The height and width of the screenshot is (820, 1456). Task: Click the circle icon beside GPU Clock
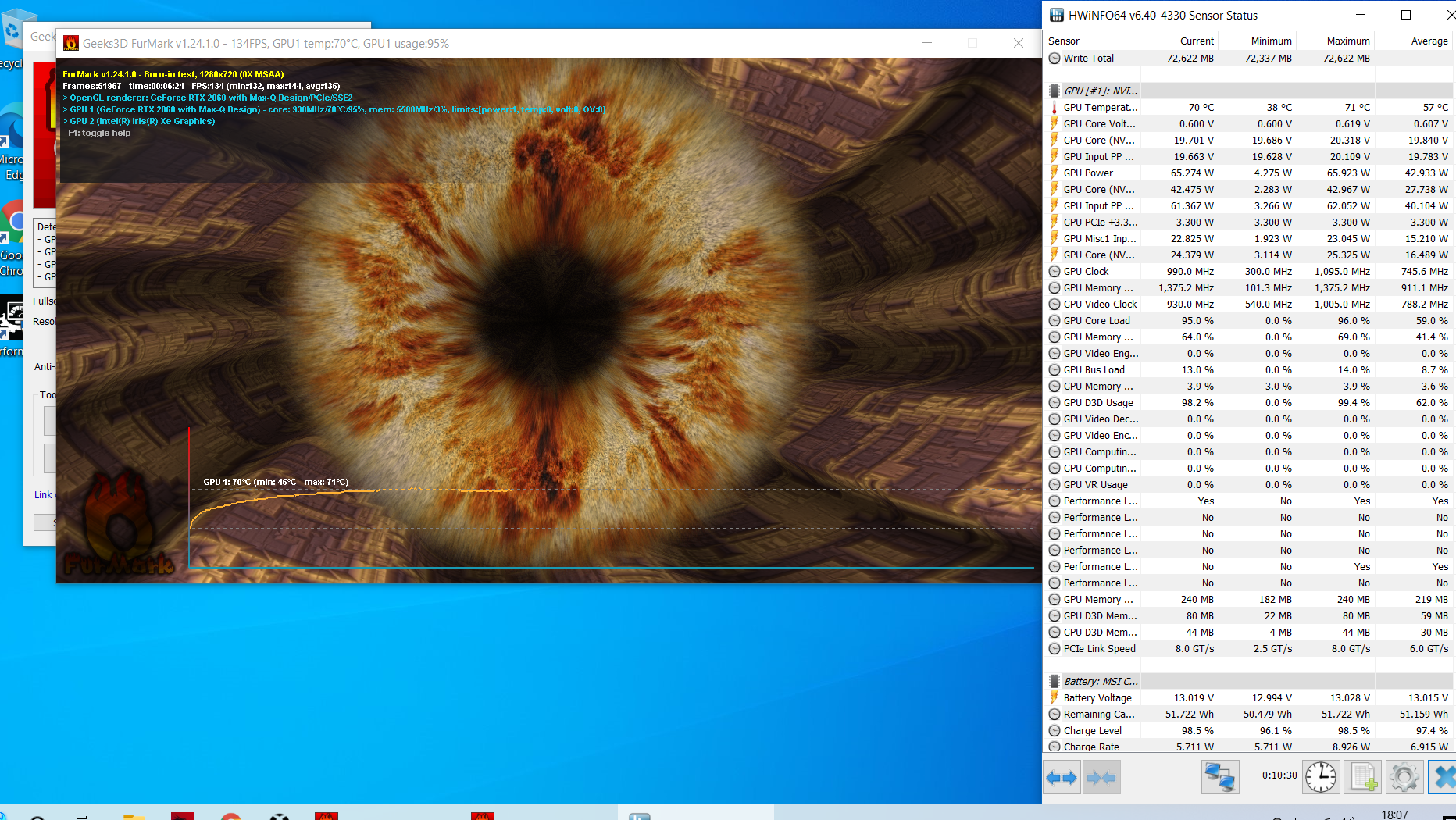point(1055,272)
